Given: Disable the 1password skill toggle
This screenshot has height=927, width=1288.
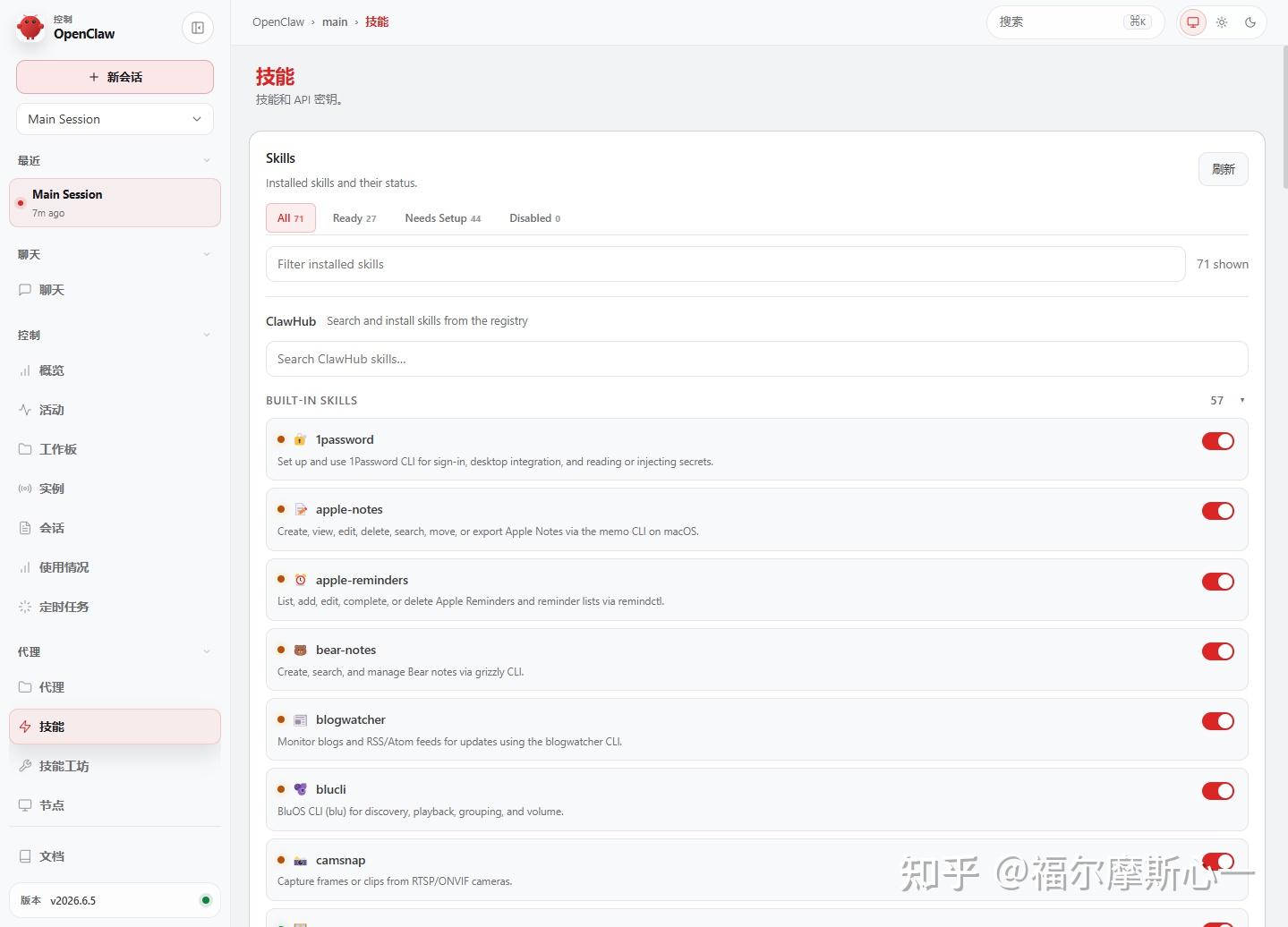Looking at the screenshot, I should point(1218,441).
